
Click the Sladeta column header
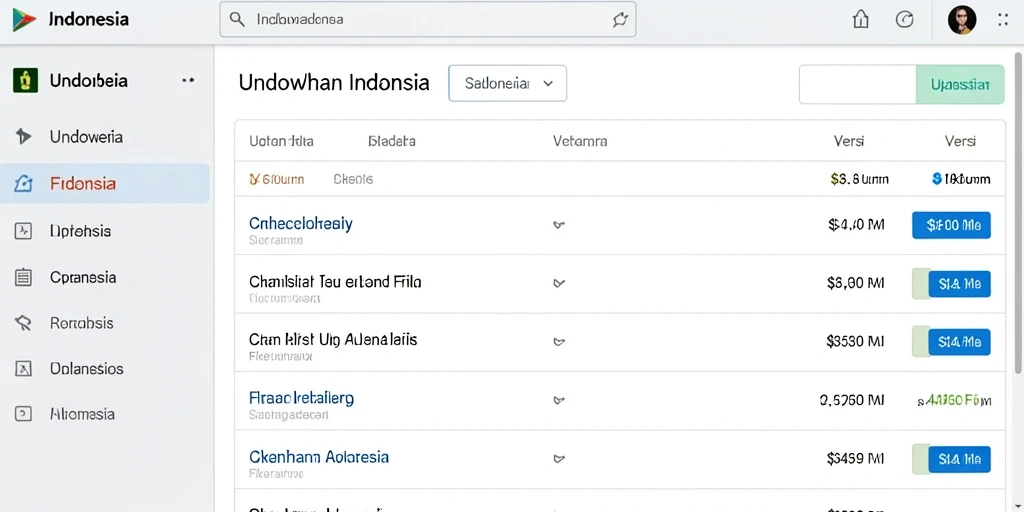click(392, 140)
